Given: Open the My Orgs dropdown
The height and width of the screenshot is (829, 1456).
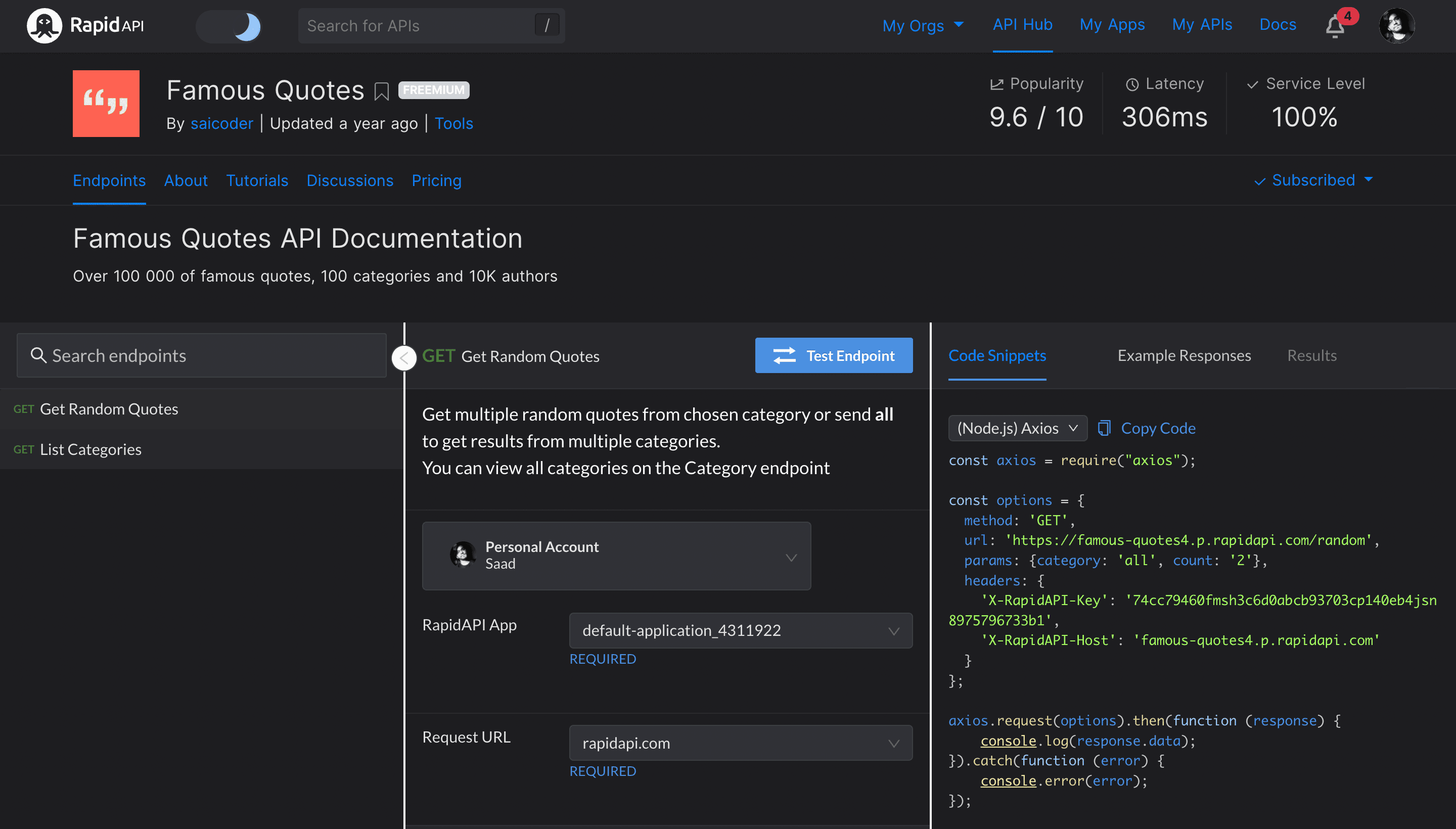Looking at the screenshot, I should pyautogui.click(x=923, y=26).
